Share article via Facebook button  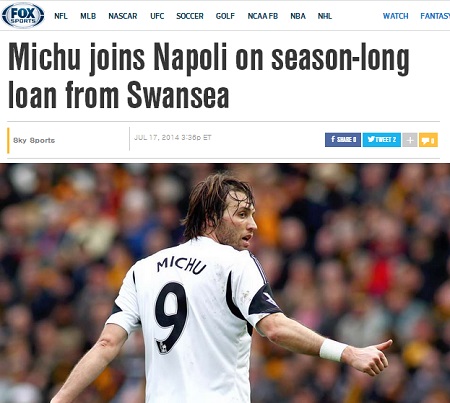click(343, 140)
